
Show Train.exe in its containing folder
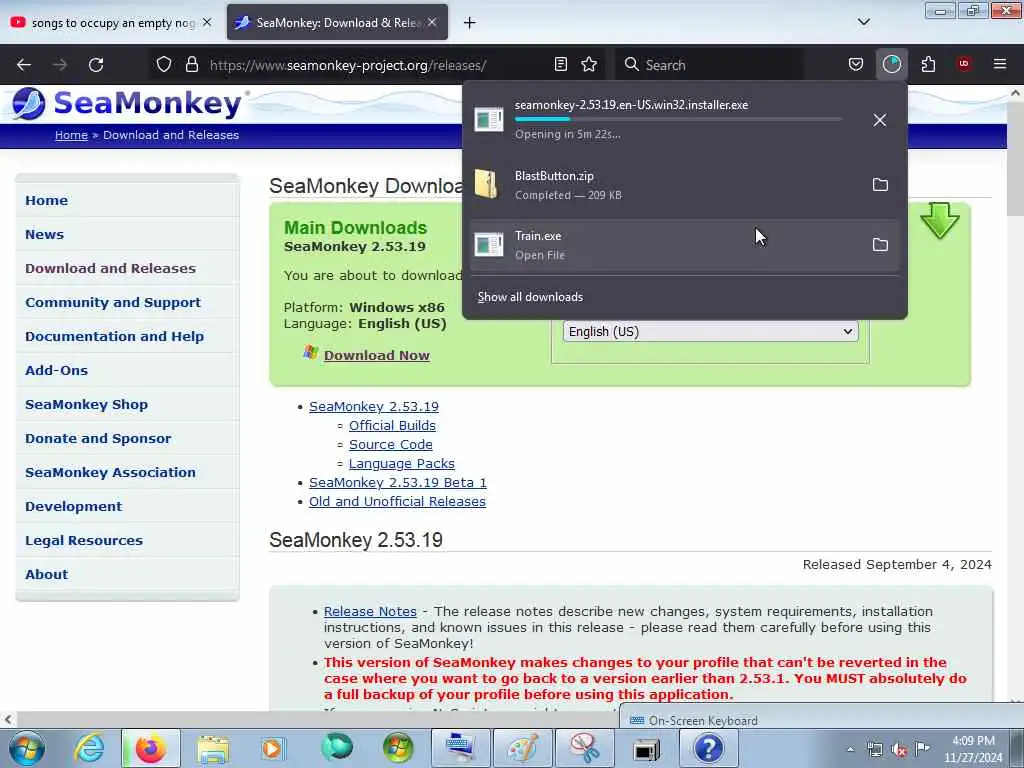[x=880, y=245]
